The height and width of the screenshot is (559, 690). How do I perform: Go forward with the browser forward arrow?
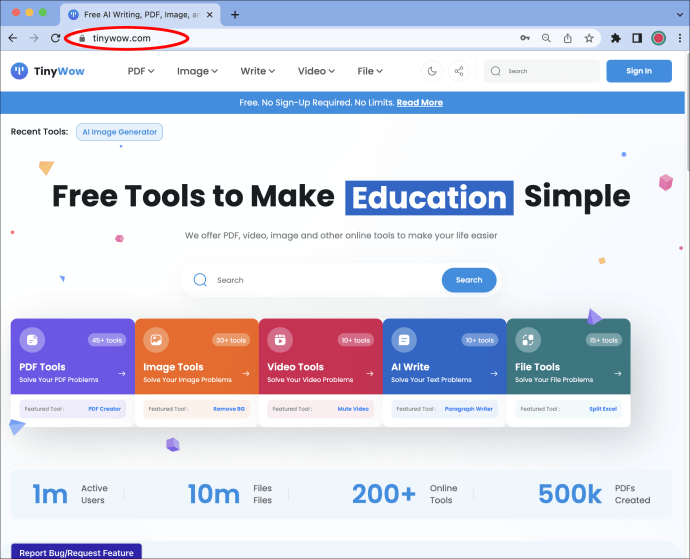click(34, 38)
